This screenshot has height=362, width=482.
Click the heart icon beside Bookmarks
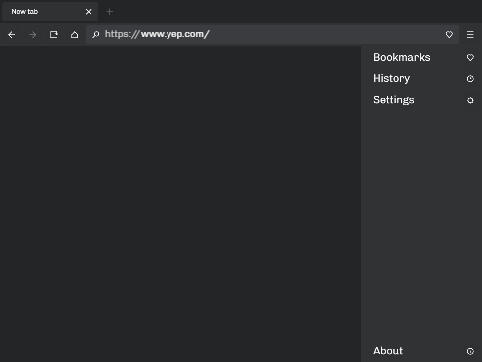[470, 57]
